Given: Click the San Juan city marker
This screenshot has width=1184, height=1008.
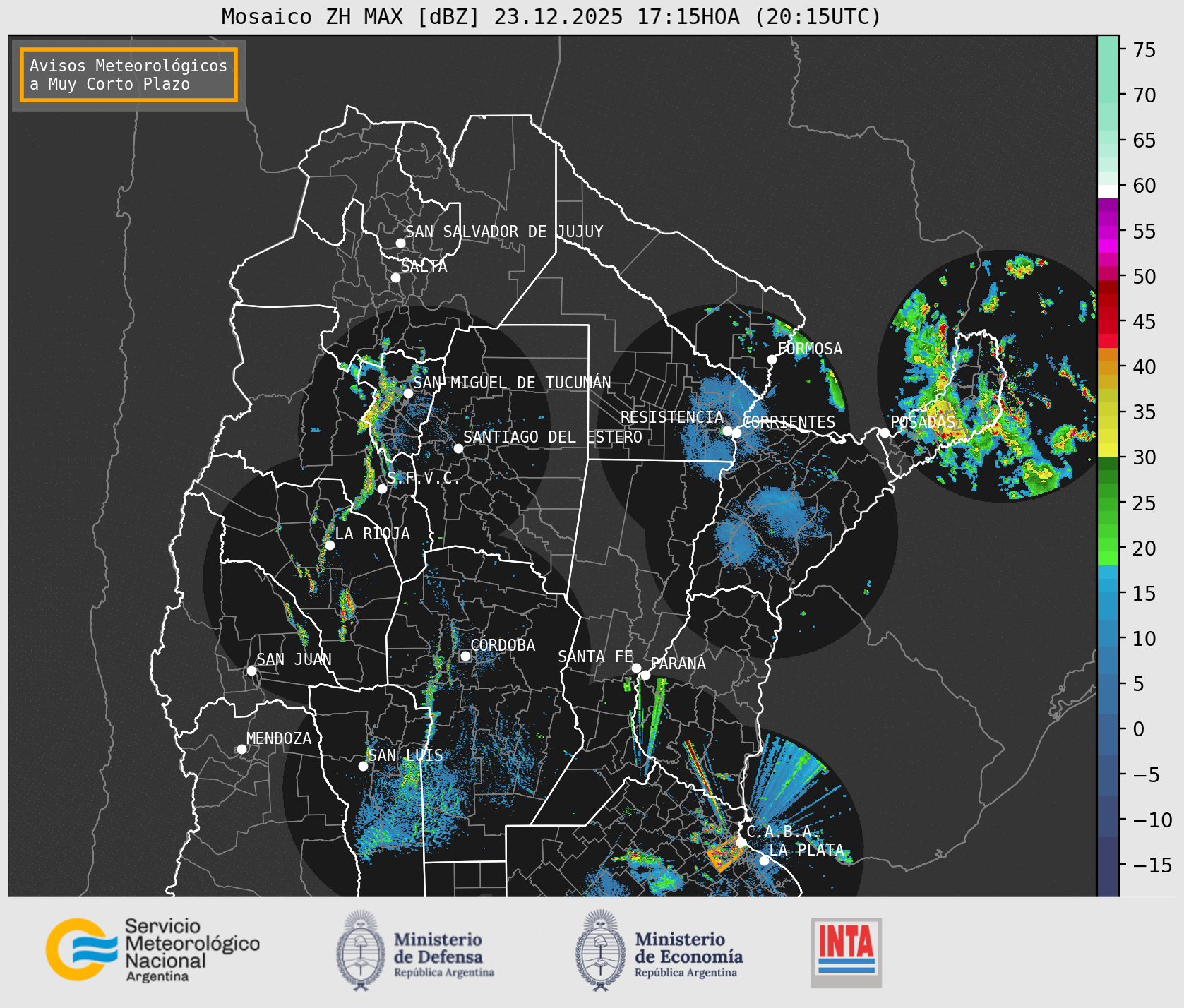Looking at the screenshot, I should tap(251, 671).
